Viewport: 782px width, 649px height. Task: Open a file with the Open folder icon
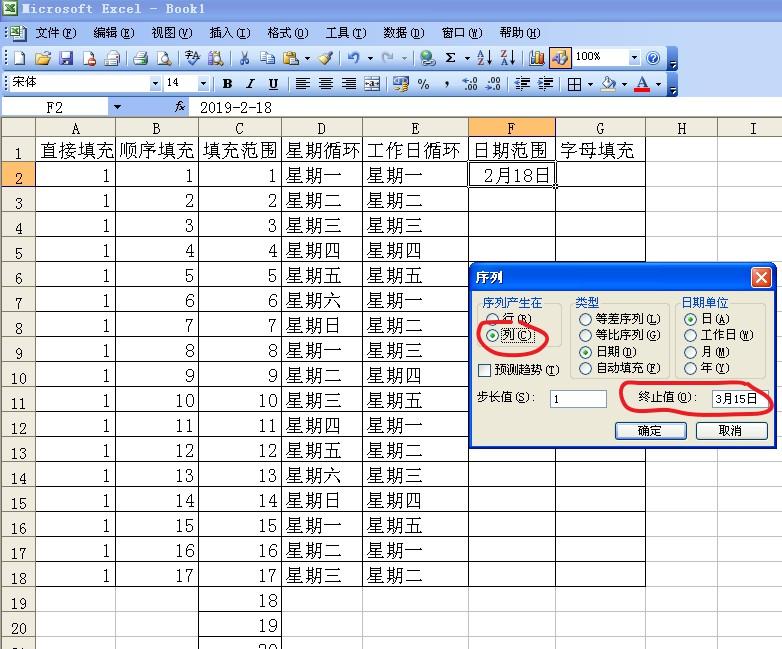43,58
